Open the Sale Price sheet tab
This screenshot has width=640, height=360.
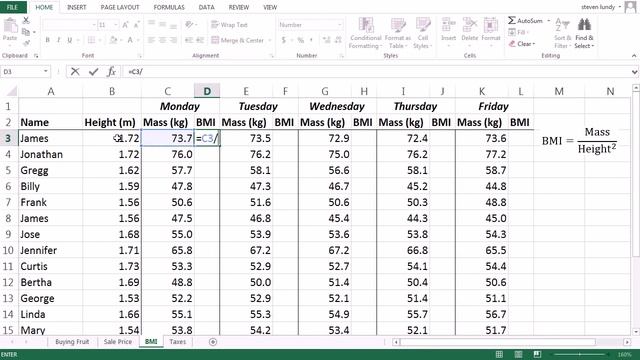[x=118, y=342]
